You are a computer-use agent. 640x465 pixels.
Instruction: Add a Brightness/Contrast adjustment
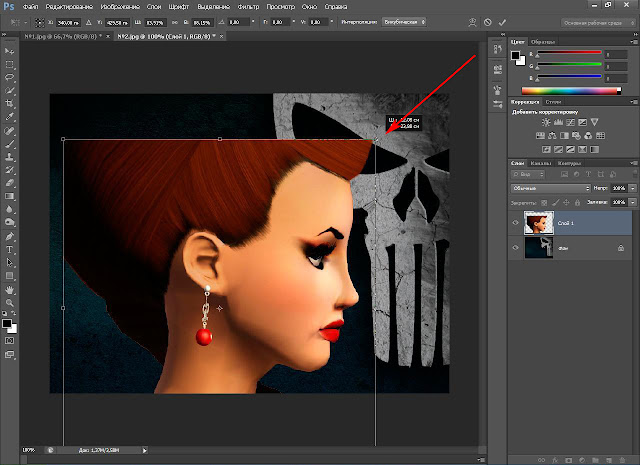[x=546, y=122]
